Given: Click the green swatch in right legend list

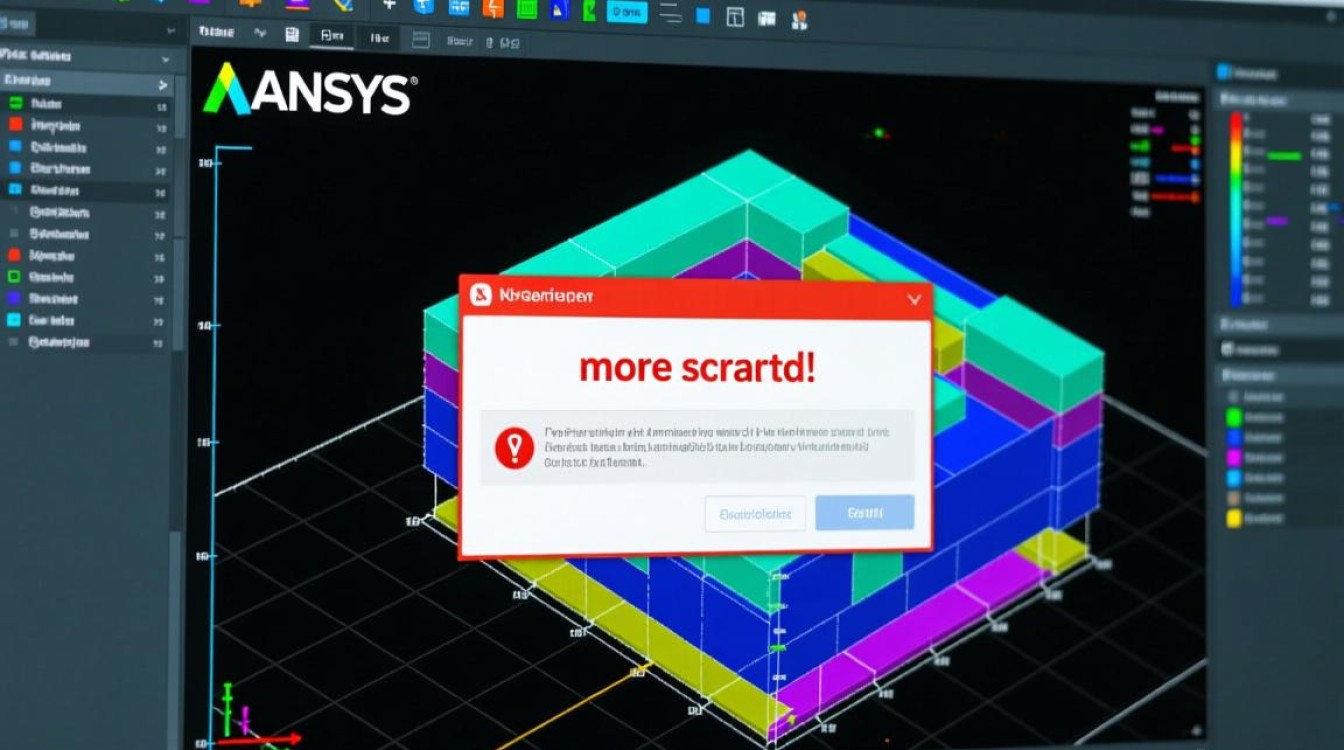Looking at the screenshot, I should [1234, 416].
